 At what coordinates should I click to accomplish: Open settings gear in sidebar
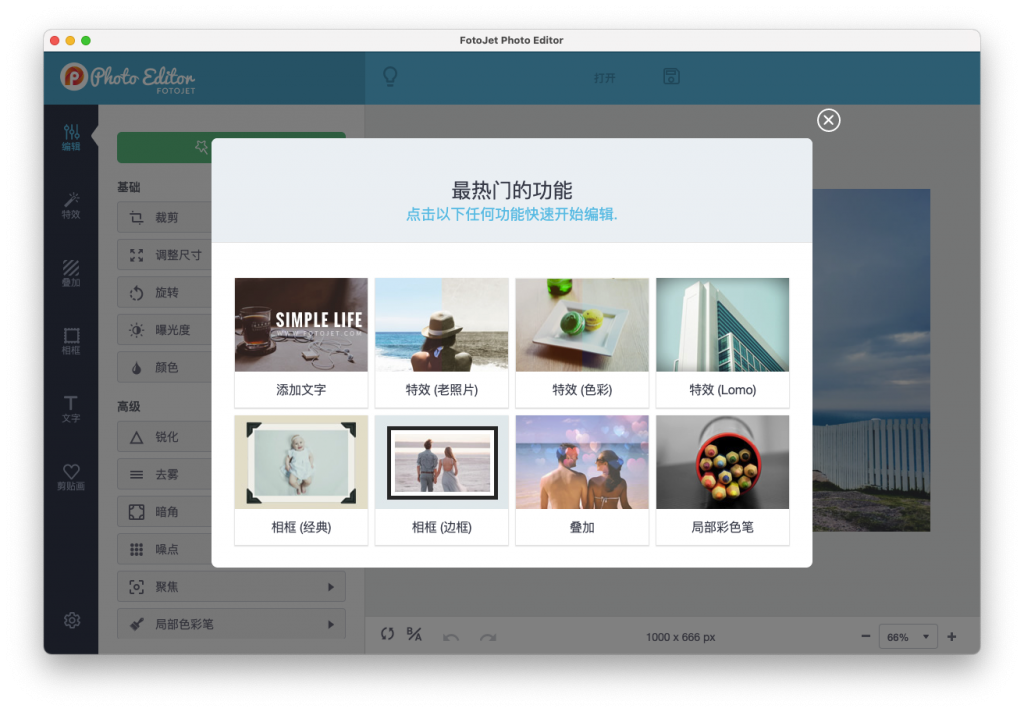(72, 620)
